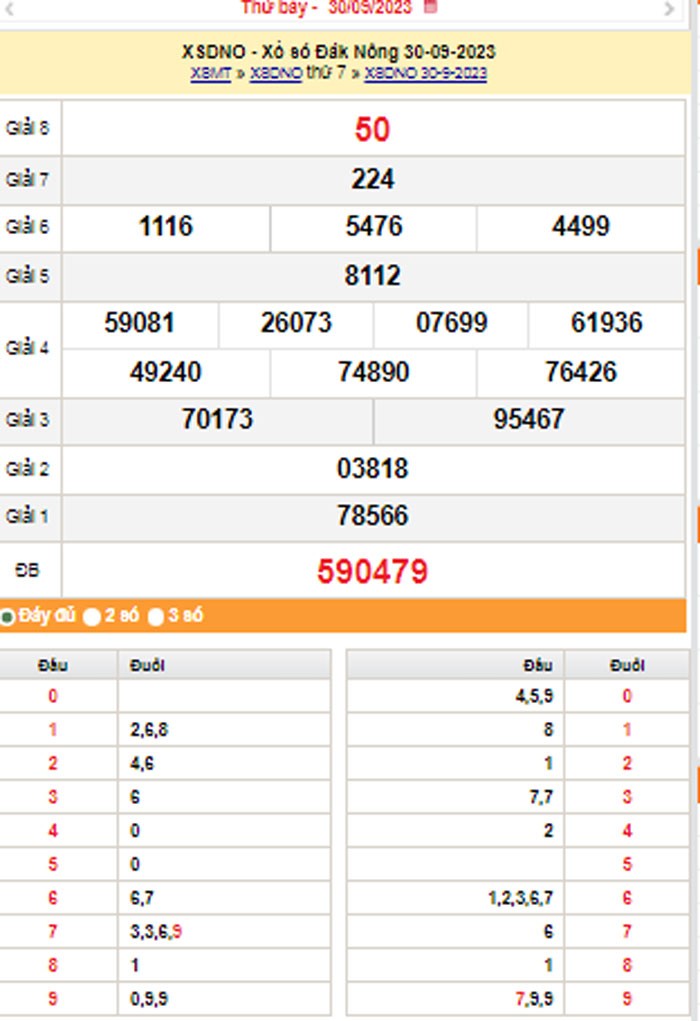Image resolution: width=700 pixels, height=1021 pixels.
Task: Click the Giải 1 number 78566
Action: (x=372, y=516)
